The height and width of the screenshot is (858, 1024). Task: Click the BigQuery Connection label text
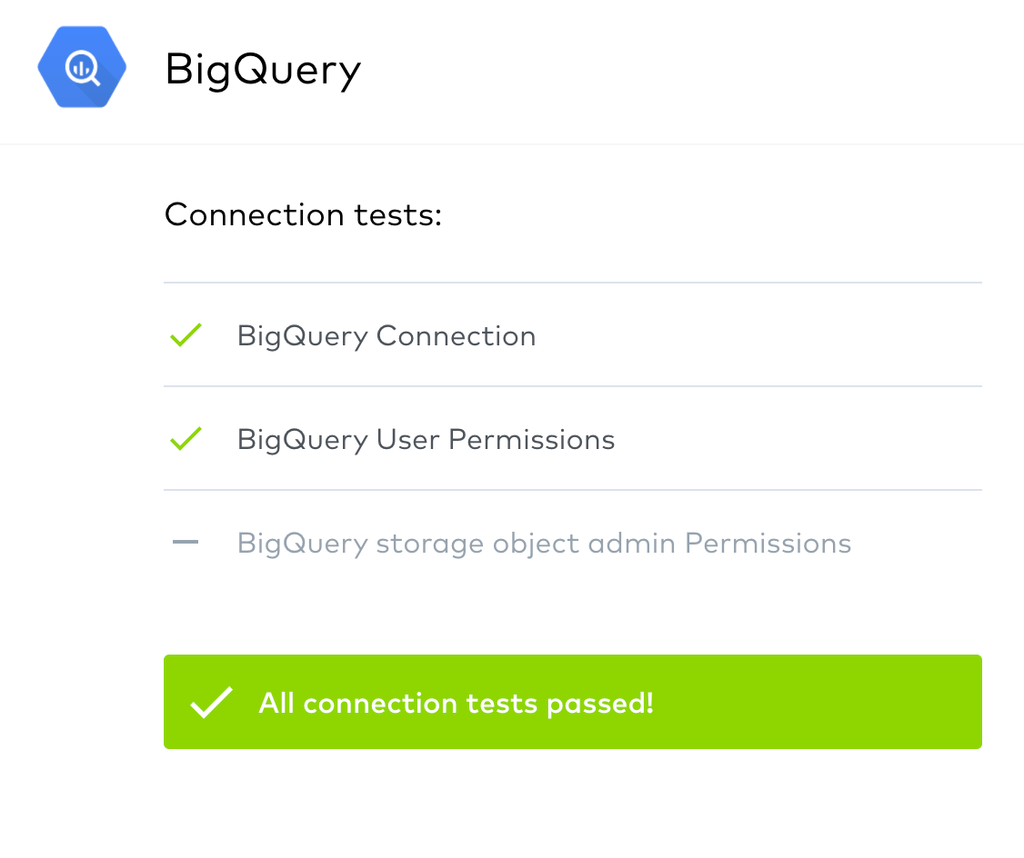387,337
